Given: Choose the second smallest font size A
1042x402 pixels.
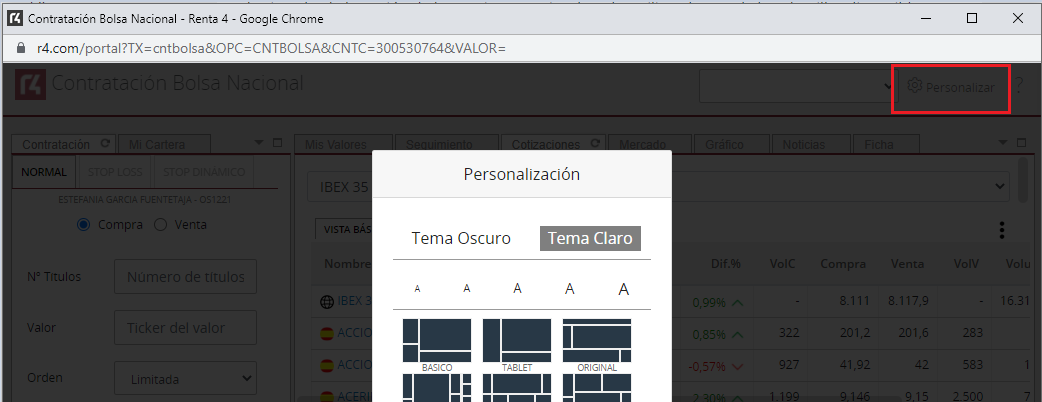Looking at the screenshot, I should click(467, 288).
